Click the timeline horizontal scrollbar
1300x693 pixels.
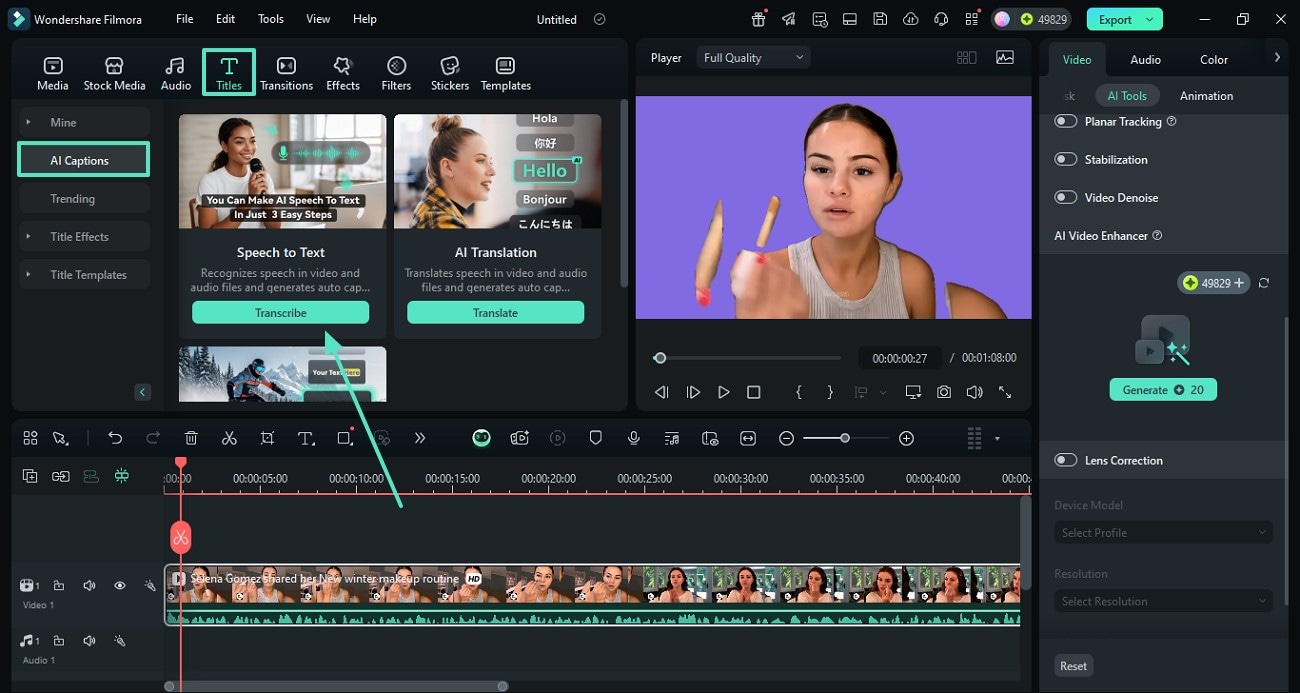pyautogui.click(x=336, y=686)
